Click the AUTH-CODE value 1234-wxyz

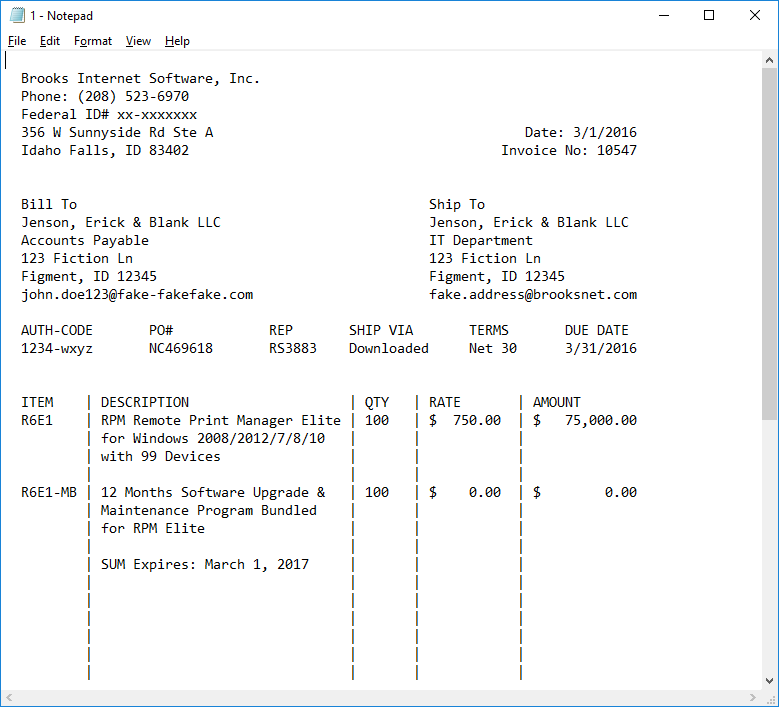57,349
